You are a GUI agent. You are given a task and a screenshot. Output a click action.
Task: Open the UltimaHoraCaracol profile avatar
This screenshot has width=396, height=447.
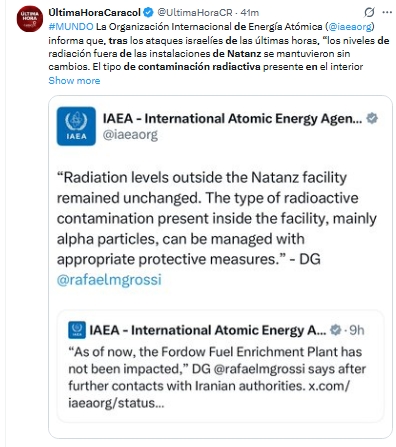pos(30,19)
